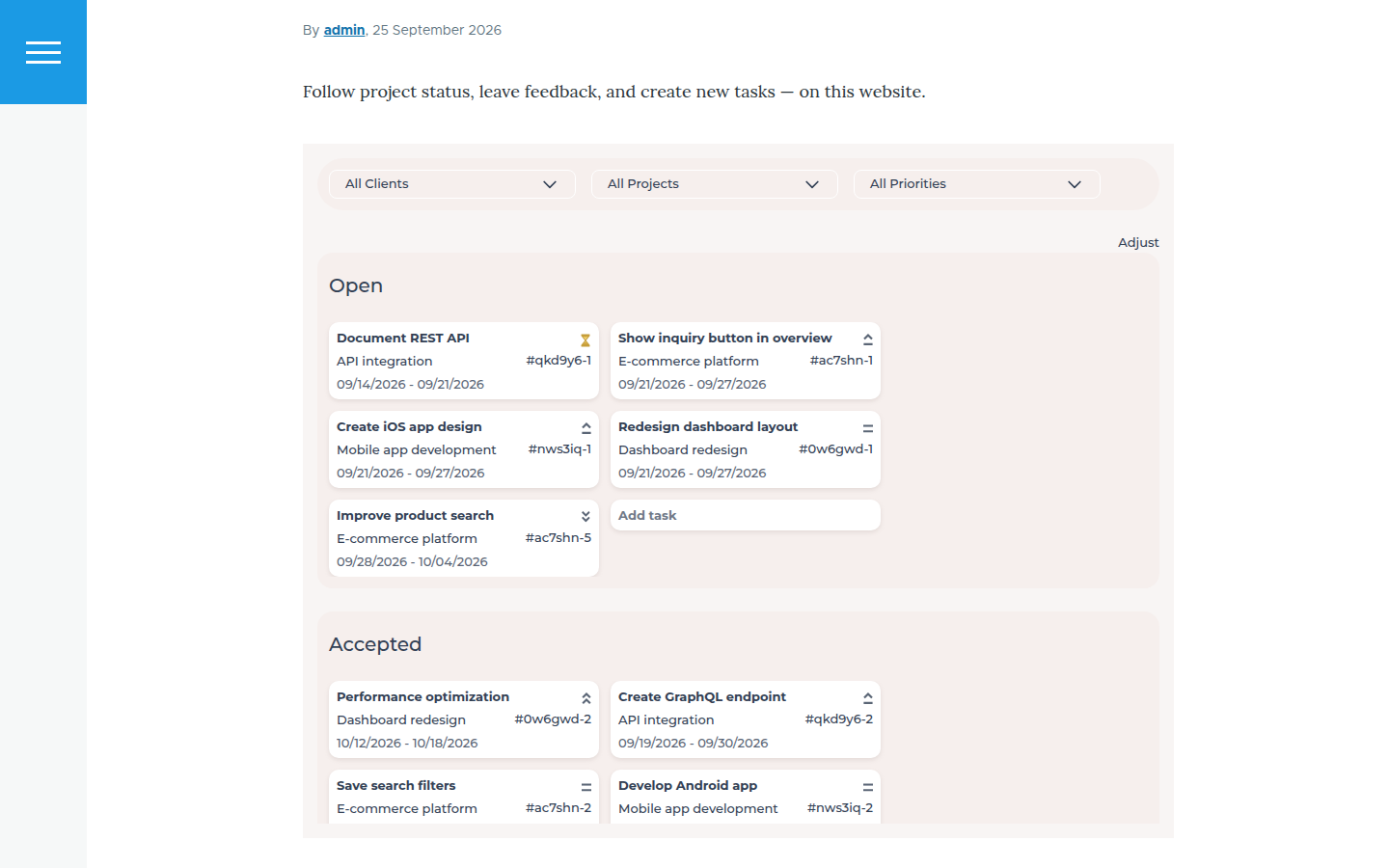This screenshot has width=1389, height=868.
Task: Click task ID #nws3iq-1
Action: [559, 448]
